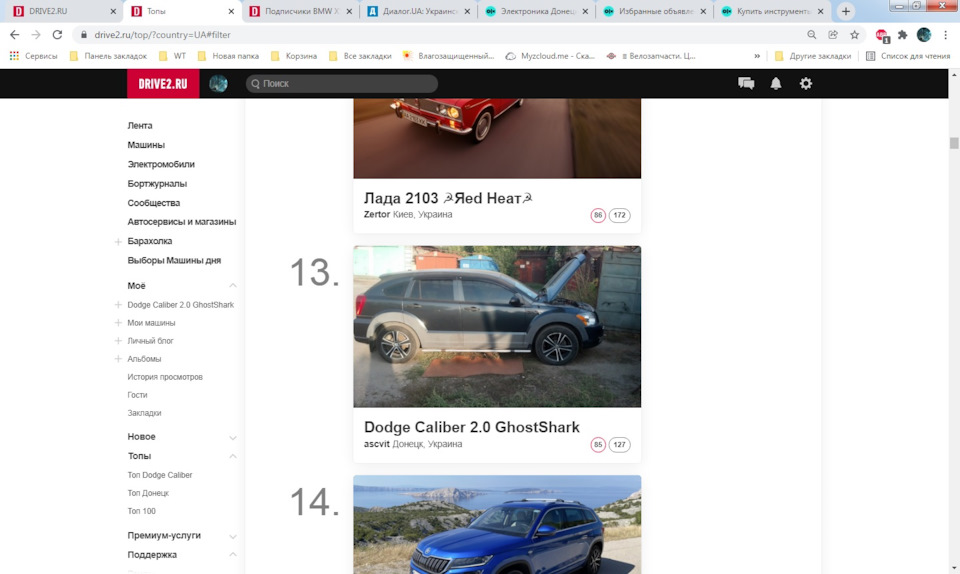960x574 pixels.
Task: Expand the Новое section chevron
Action: pos(233,438)
